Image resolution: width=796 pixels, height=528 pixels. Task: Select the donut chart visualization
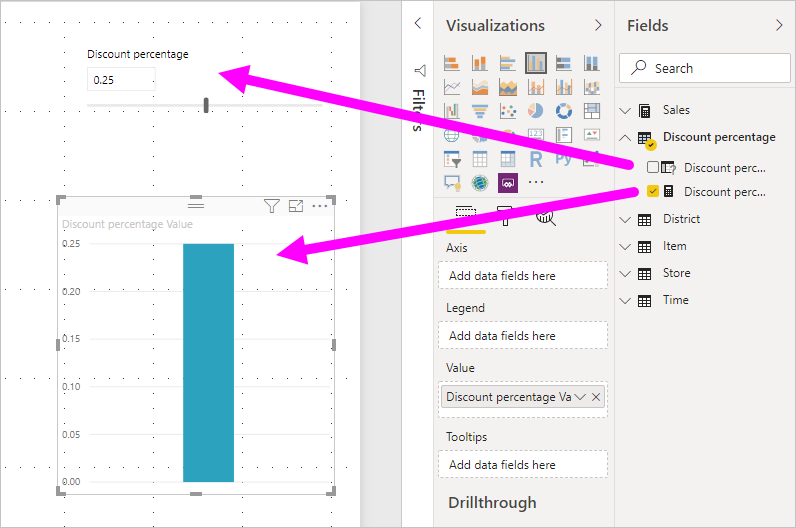pyautogui.click(x=563, y=111)
